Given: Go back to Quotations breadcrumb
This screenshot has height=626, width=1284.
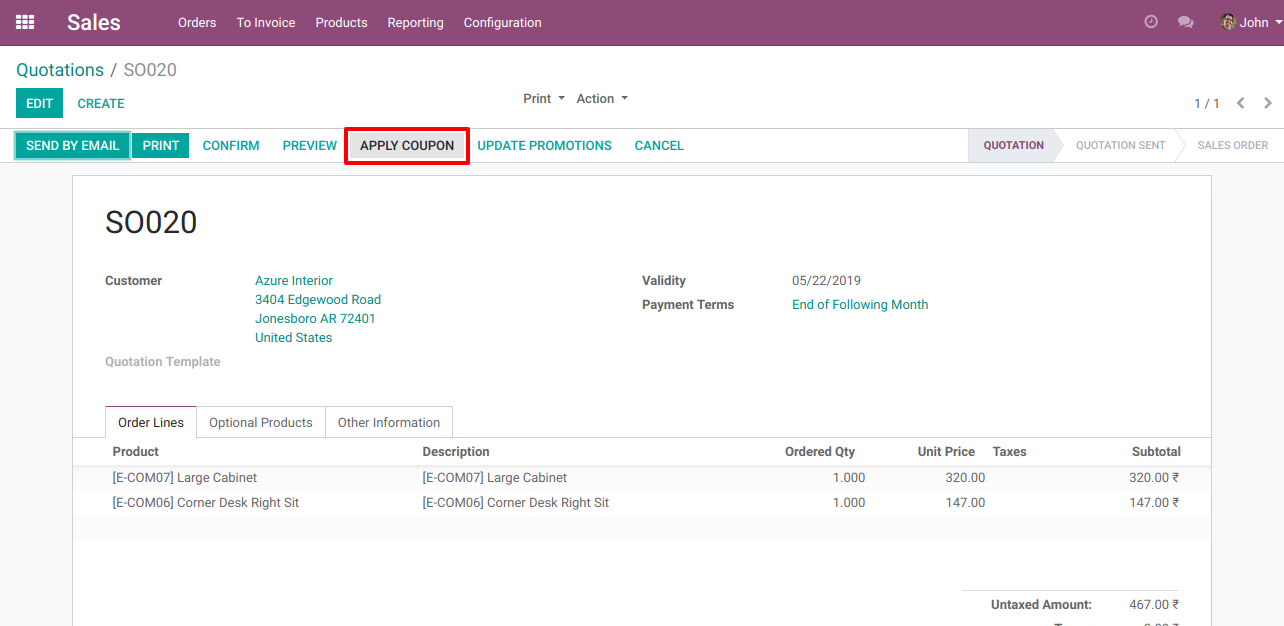Looking at the screenshot, I should pos(60,70).
